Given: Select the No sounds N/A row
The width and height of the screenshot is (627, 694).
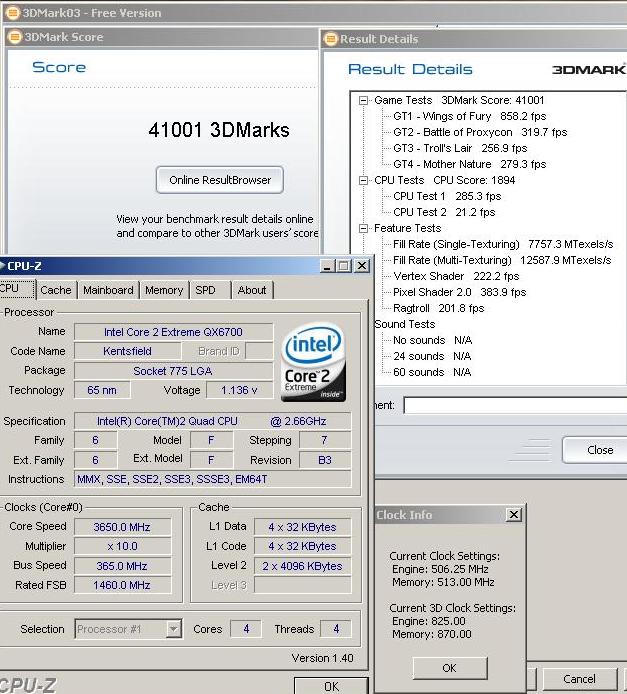Looking at the screenshot, I should (x=432, y=340).
